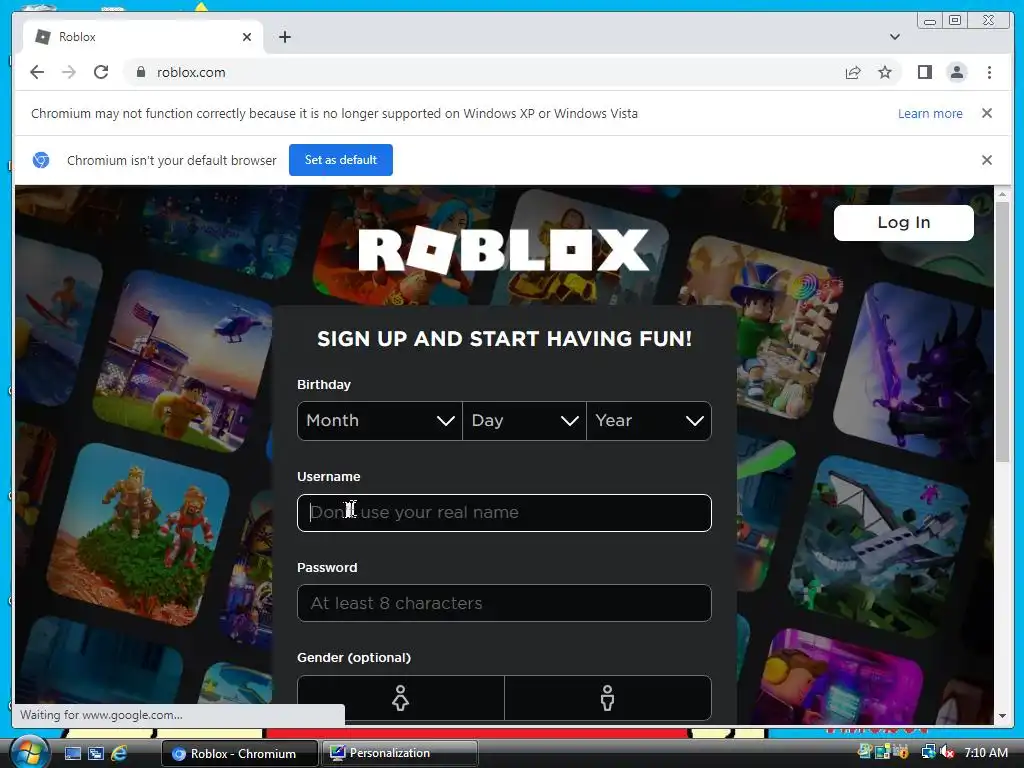This screenshot has width=1024, height=768.
Task: Open the three-dot Chromium menu
Action: [989, 72]
